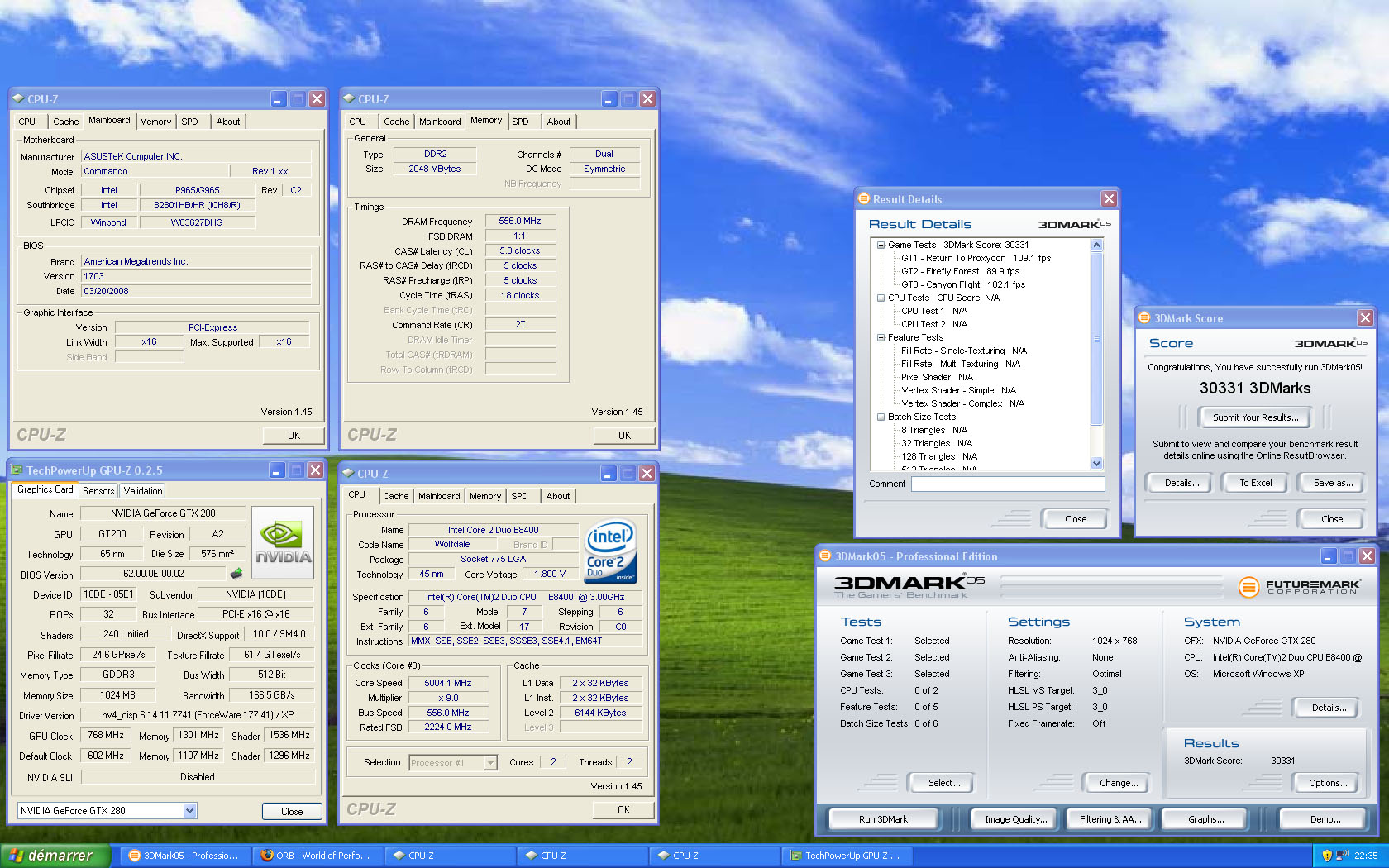Close the 3DMark Score dialog via Close button

click(x=1332, y=519)
